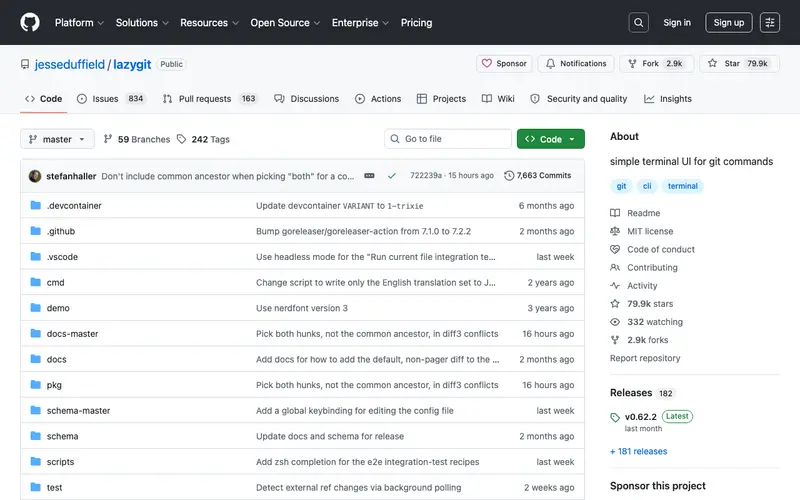Open the jesseduffield owner link
800x500 pixels.
click(x=69, y=64)
